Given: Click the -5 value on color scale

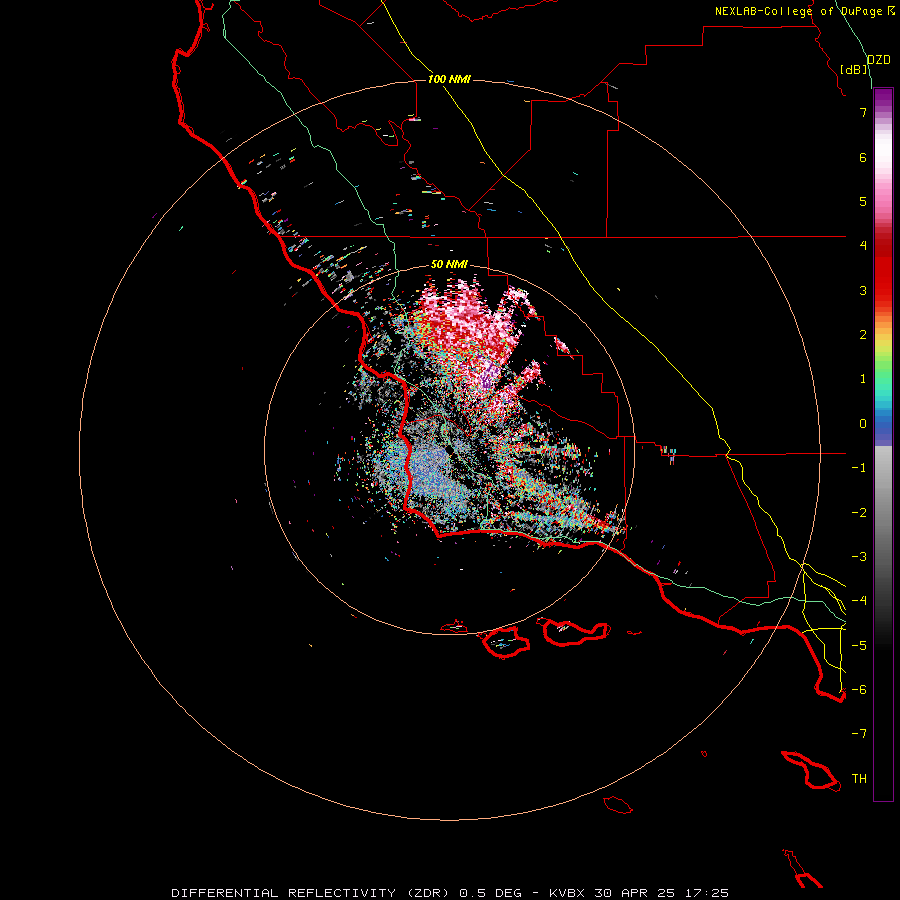Looking at the screenshot, I should point(859,646).
